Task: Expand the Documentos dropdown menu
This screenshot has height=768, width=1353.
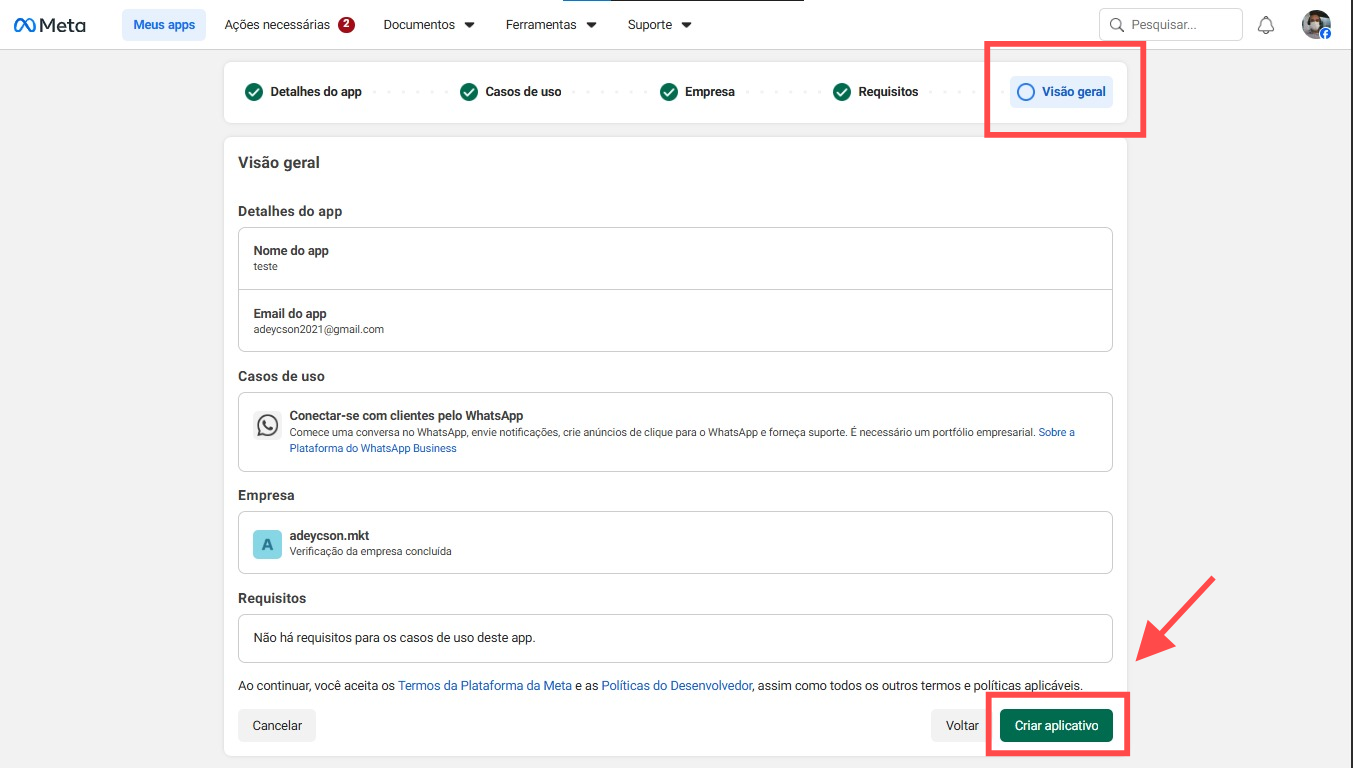Action: 429,25
